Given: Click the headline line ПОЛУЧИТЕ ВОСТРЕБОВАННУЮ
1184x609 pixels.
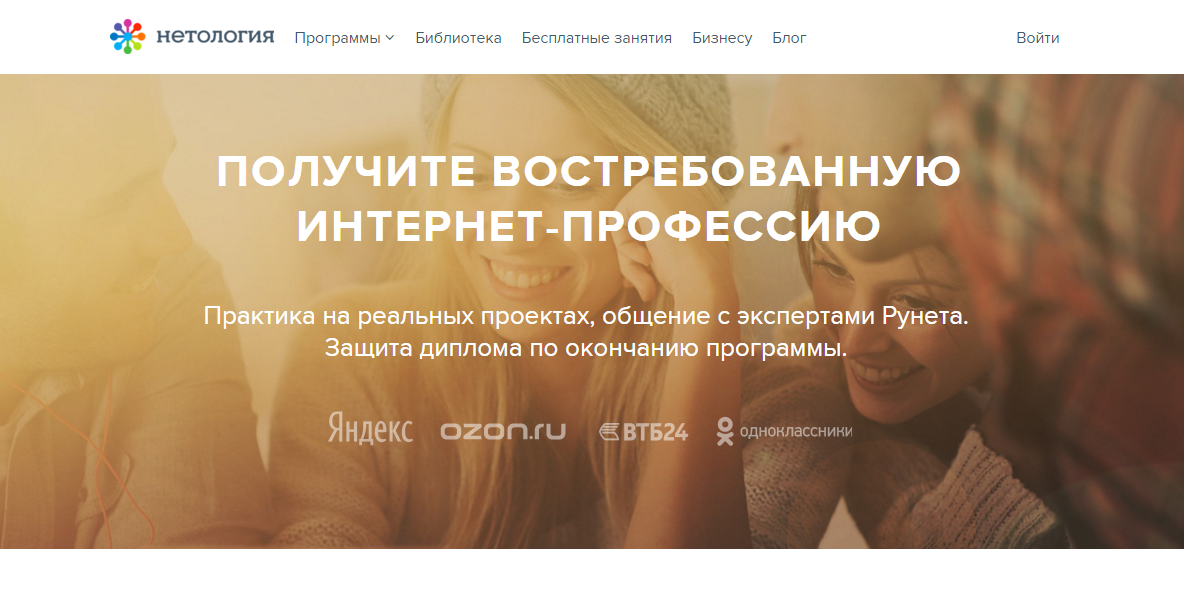Looking at the screenshot, I should 588,171.
